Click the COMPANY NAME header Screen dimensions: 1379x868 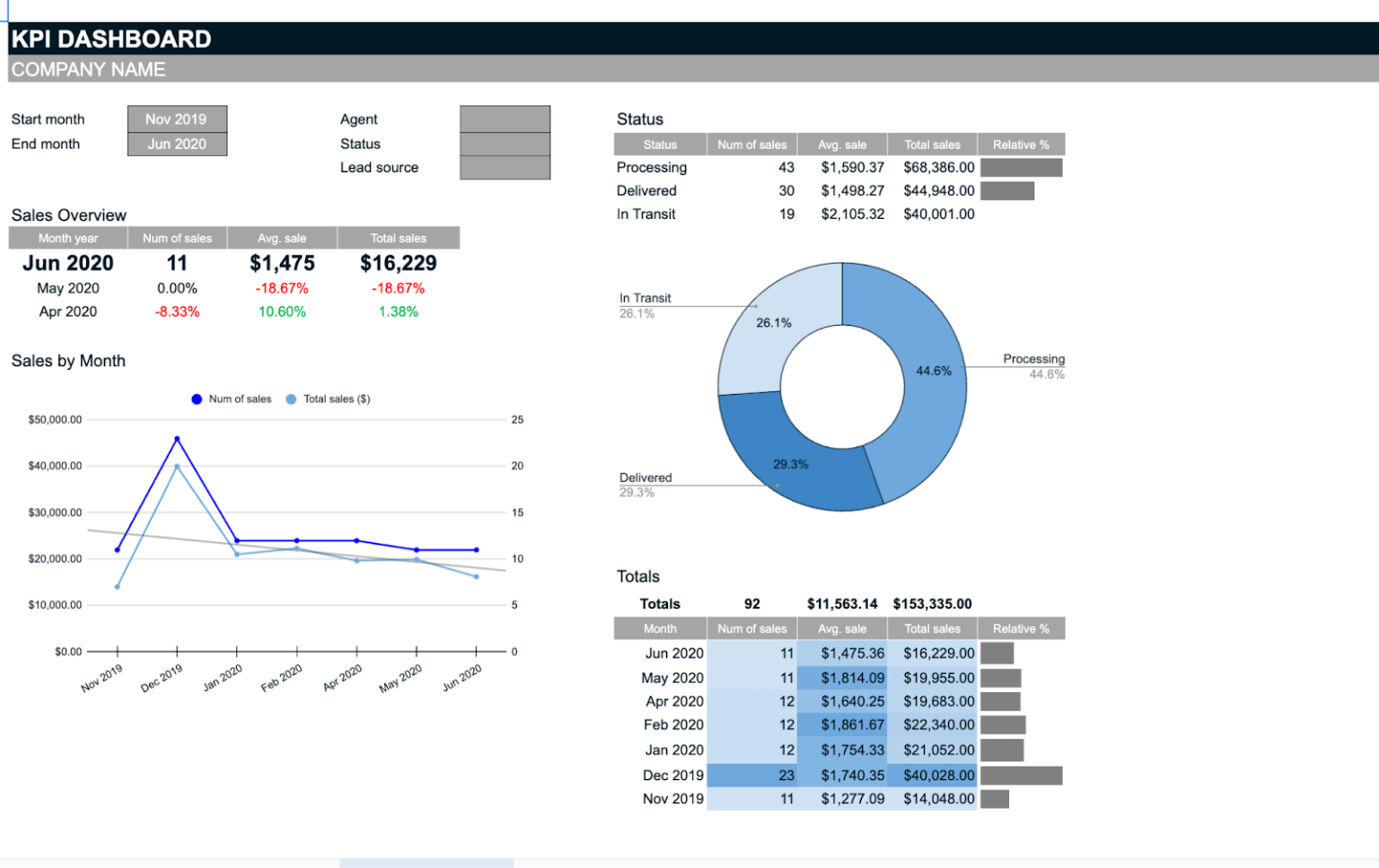click(x=87, y=69)
